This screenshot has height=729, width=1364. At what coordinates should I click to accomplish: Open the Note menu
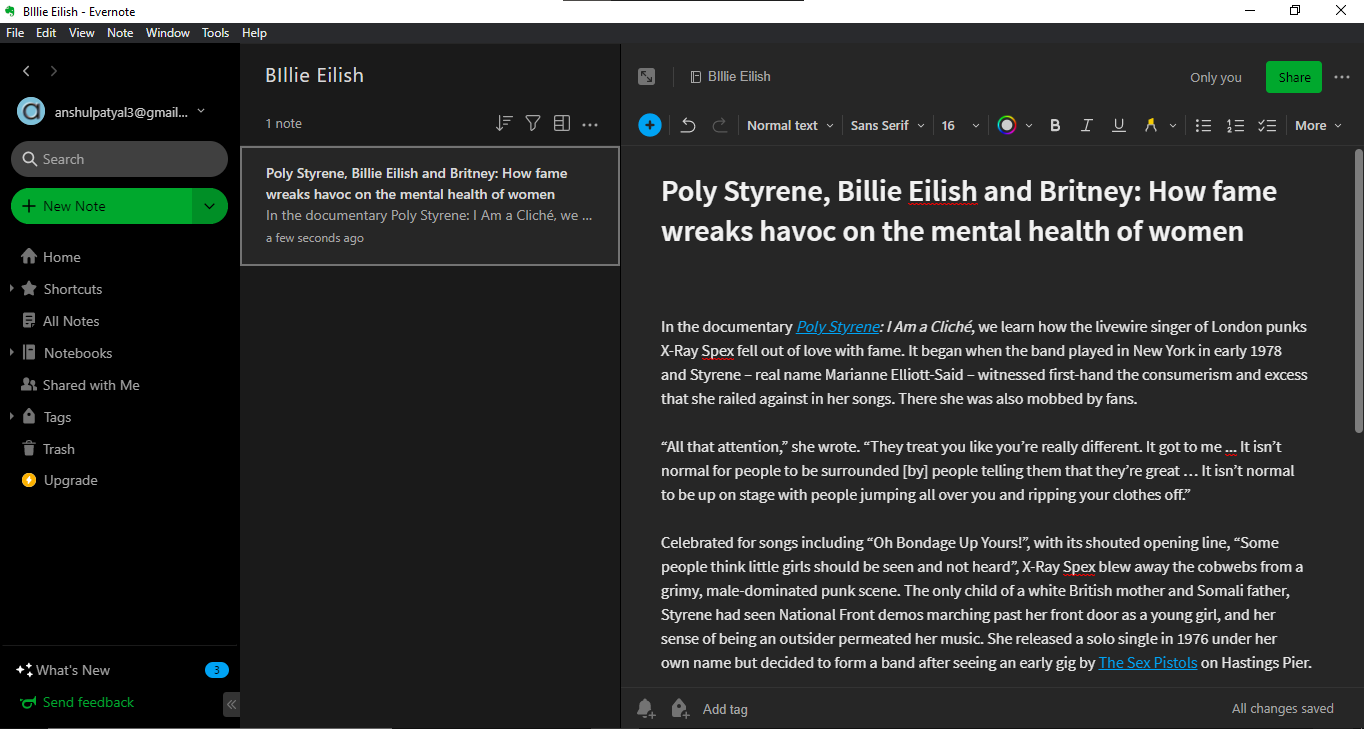[120, 33]
